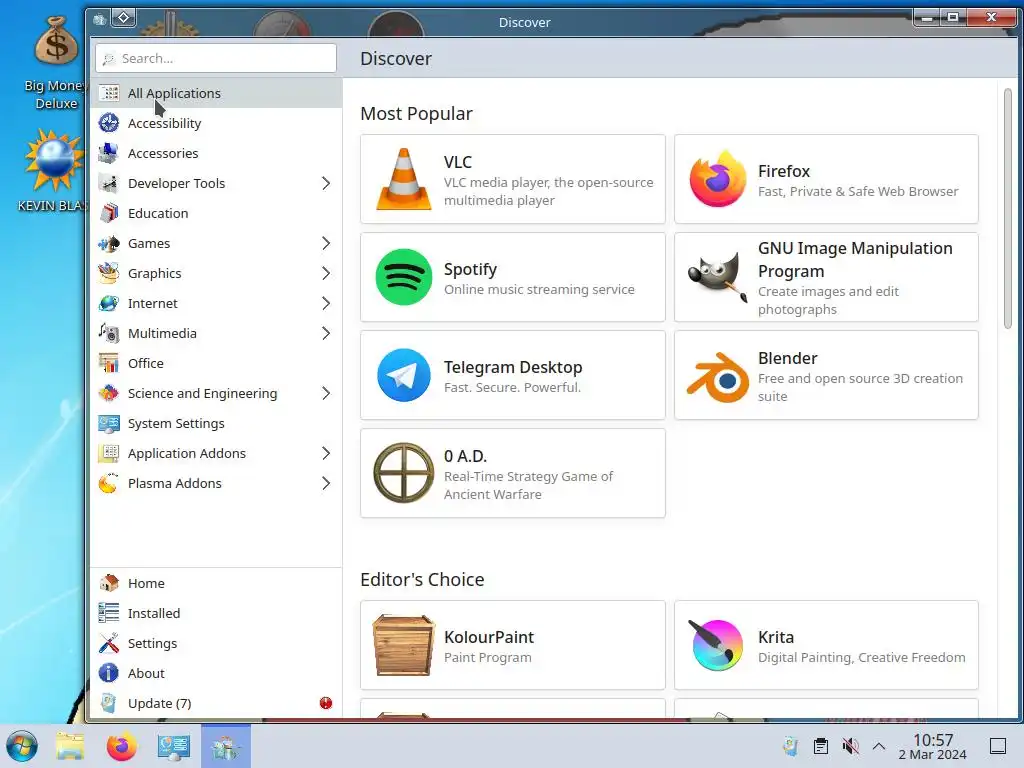This screenshot has height=768, width=1024.
Task: Open Update (7) page
Action: pyautogui.click(x=216, y=703)
